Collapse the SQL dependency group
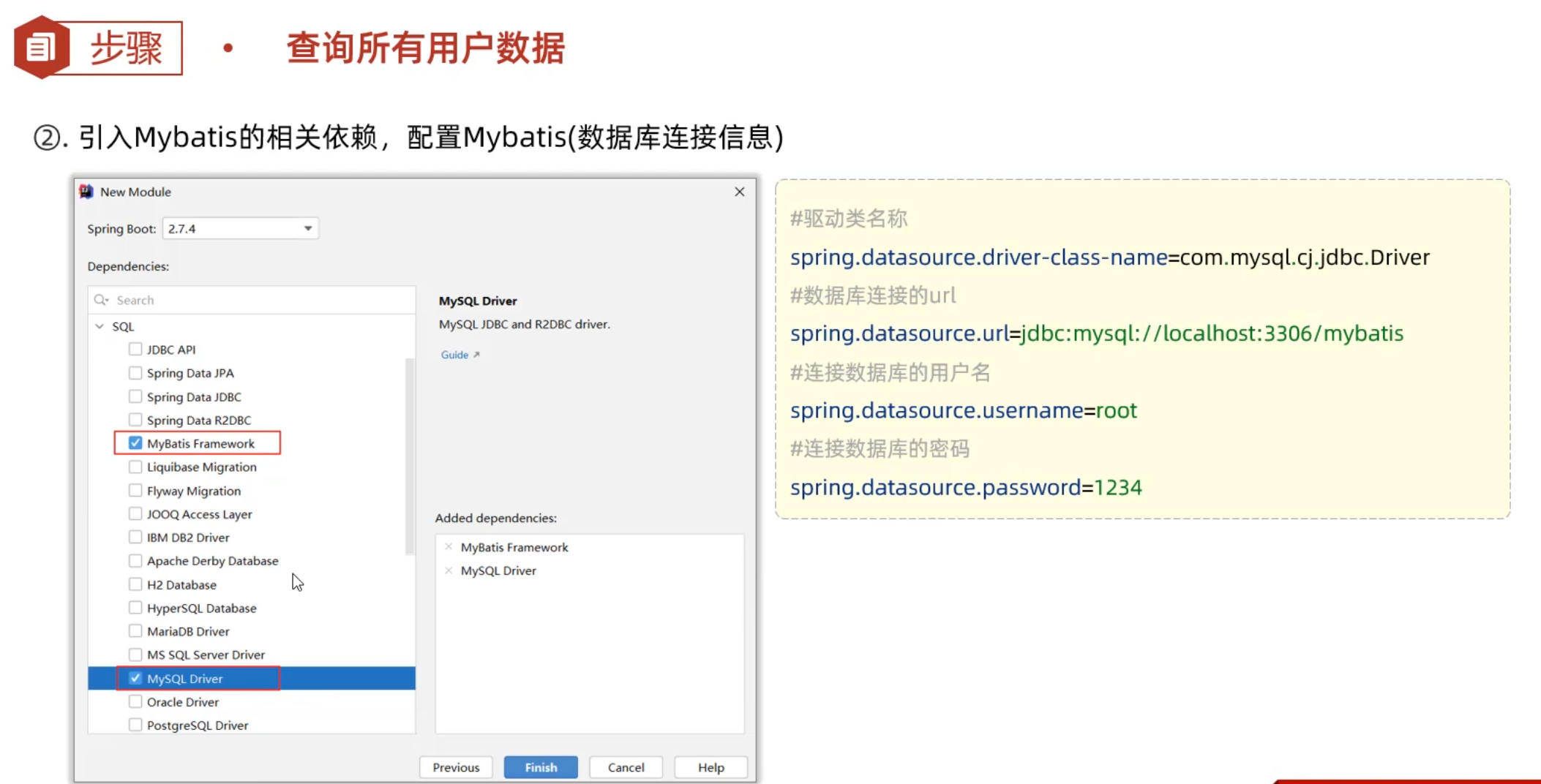This screenshot has width=1541, height=784. (100, 325)
